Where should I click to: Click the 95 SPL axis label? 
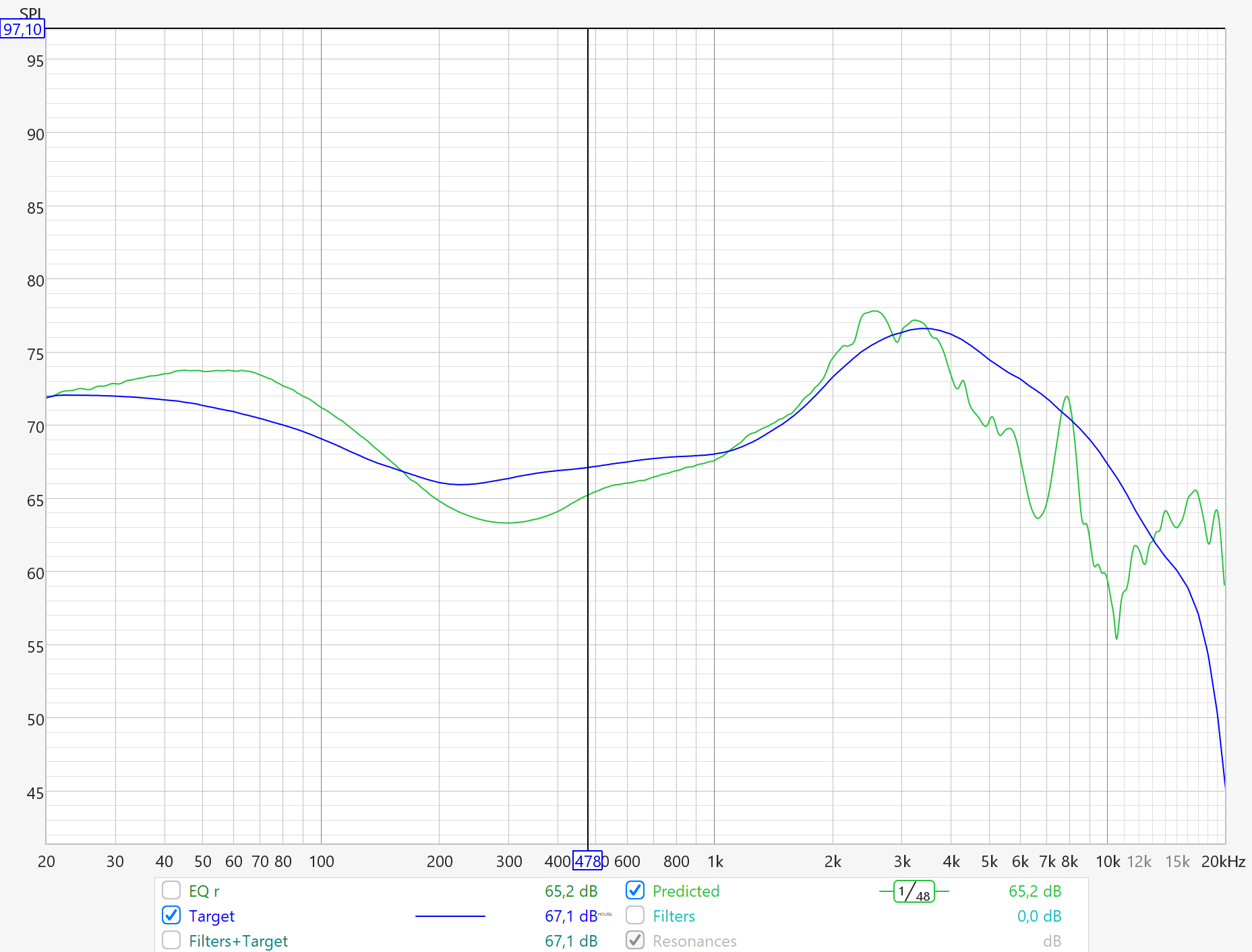(x=35, y=61)
